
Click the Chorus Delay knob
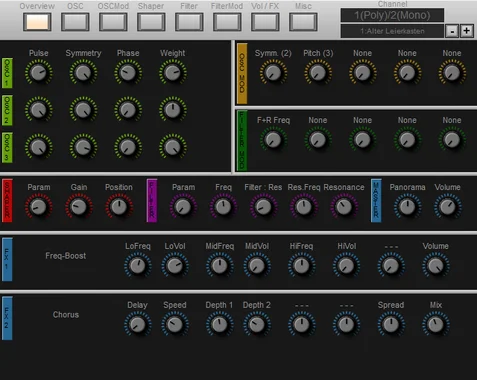pos(138,325)
